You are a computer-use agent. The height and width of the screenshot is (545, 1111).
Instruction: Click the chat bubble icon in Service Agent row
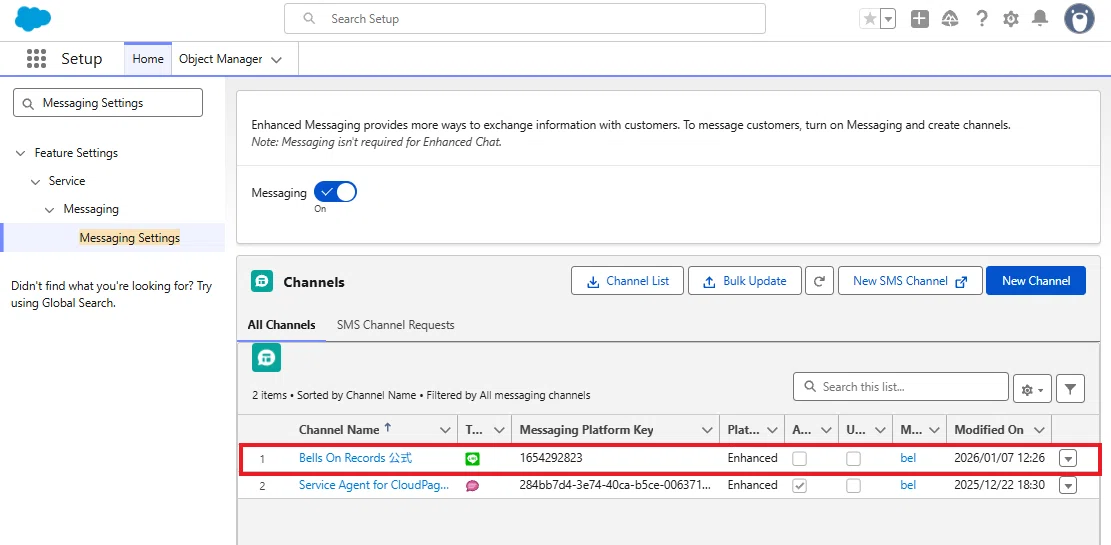pos(472,486)
